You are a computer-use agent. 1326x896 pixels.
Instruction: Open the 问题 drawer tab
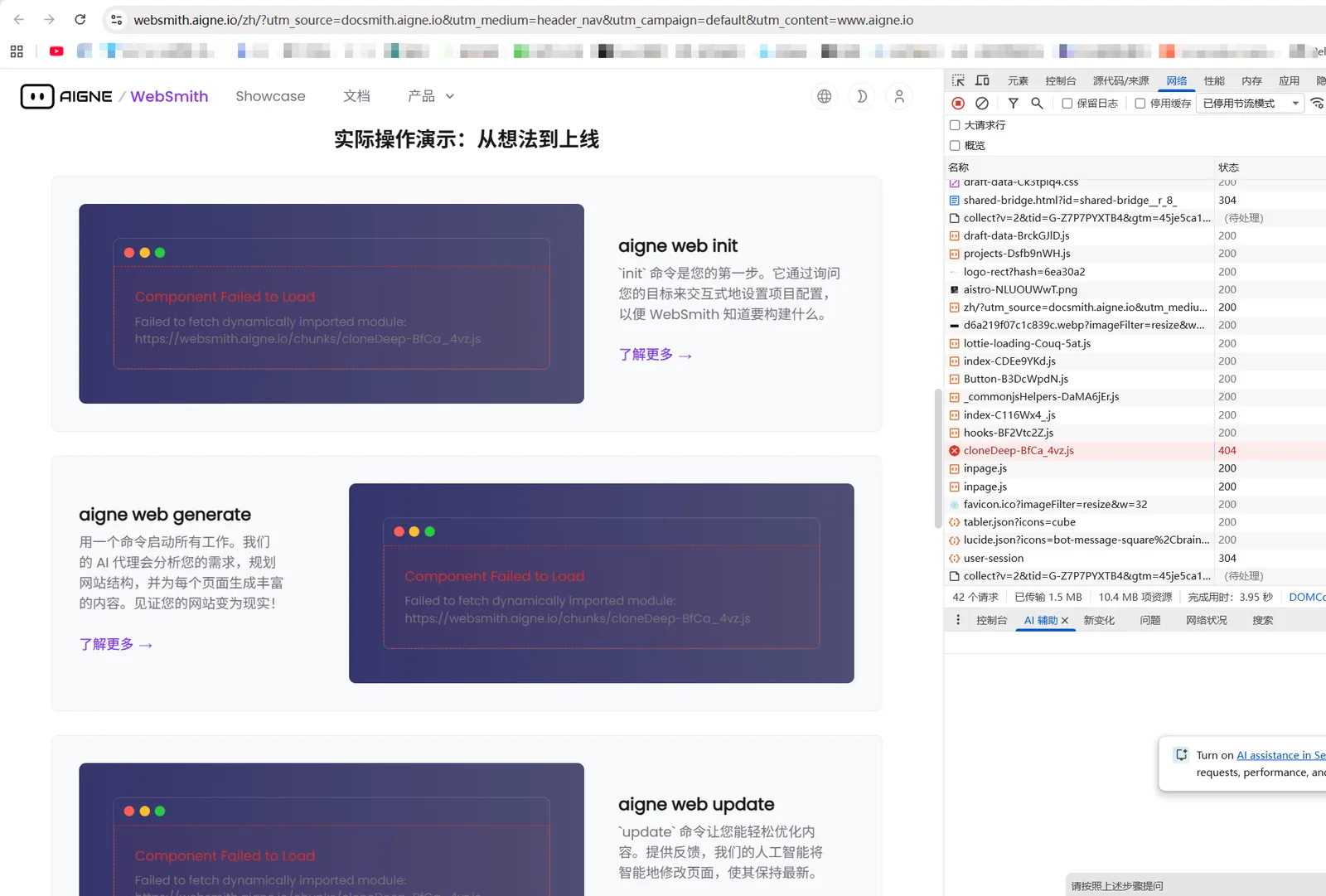[1150, 620]
